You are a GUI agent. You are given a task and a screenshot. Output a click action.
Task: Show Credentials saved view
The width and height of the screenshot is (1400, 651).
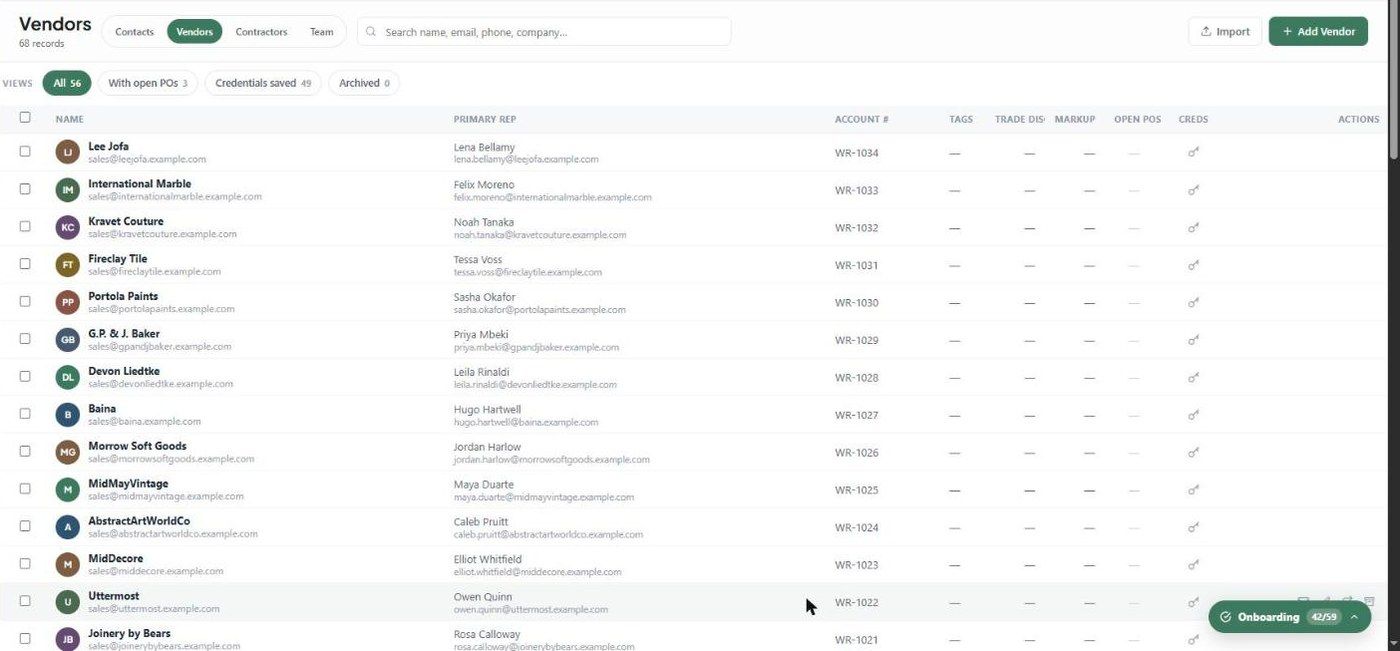click(263, 83)
